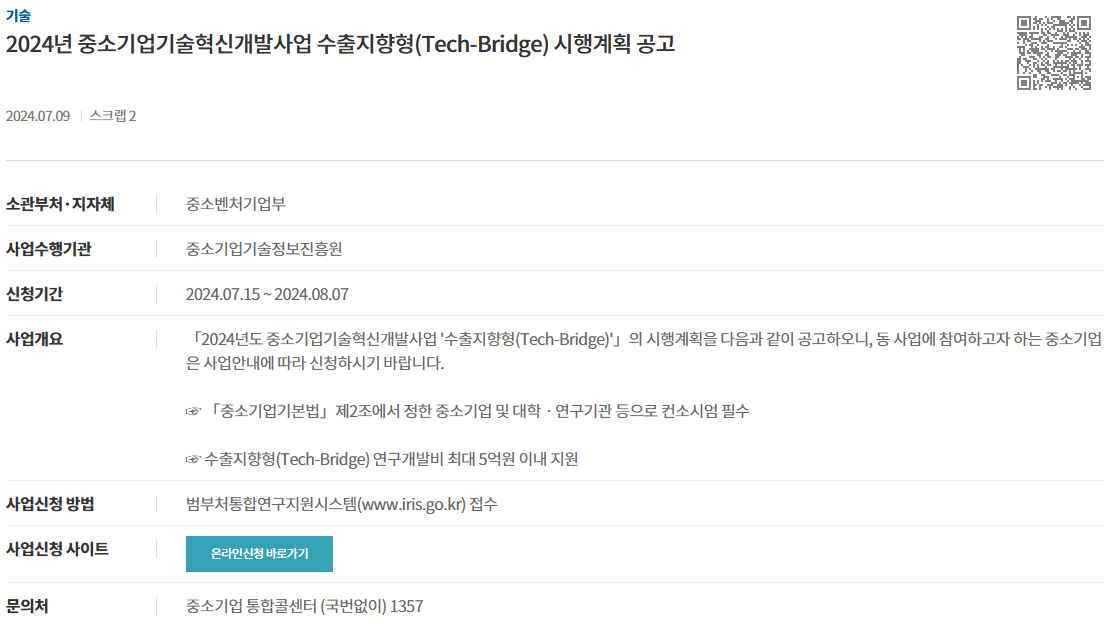Click the 소관부처·지자체 label

tap(60, 204)
